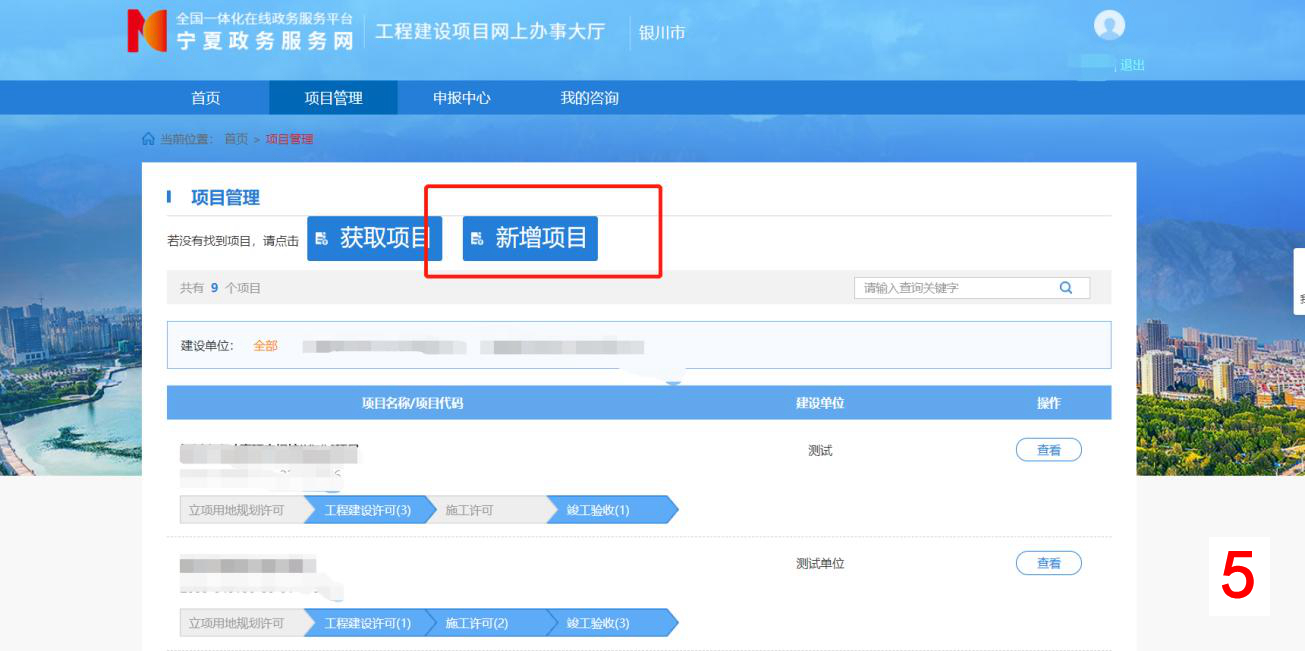Open the user avatar icon

pyautogui.click(x=1109, y=25)
